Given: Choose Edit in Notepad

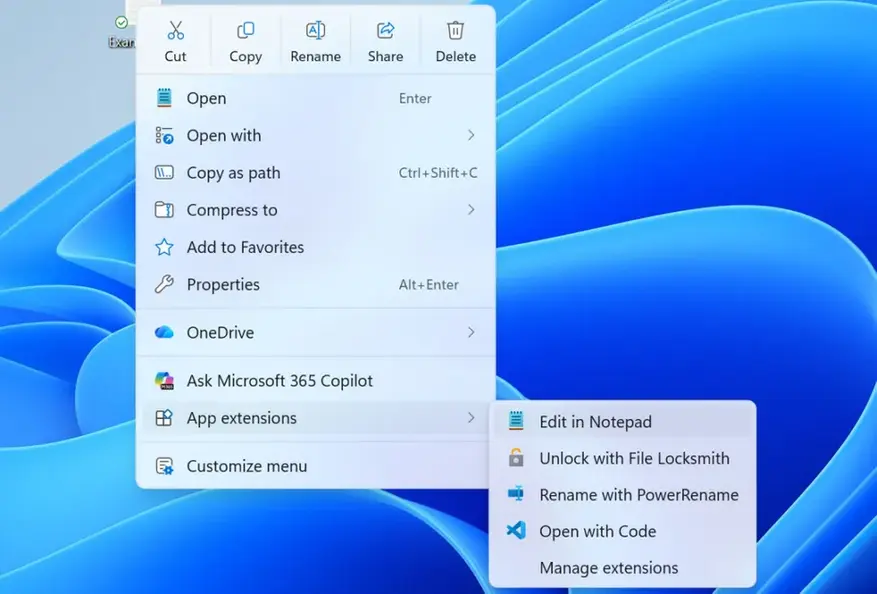Looking at the screenshot, I should [x=623, y=421].
